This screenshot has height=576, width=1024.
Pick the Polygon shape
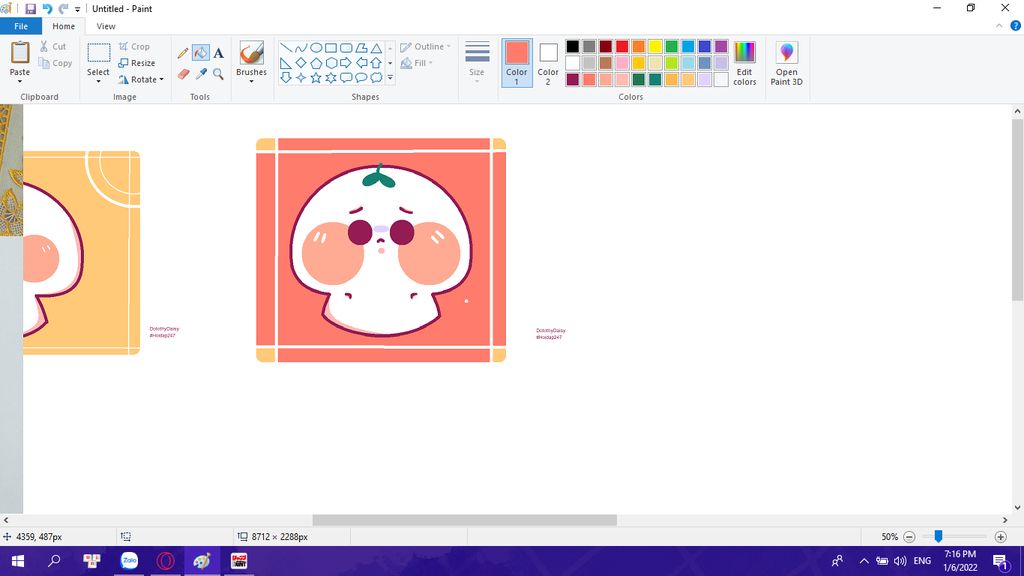[361, 48]
